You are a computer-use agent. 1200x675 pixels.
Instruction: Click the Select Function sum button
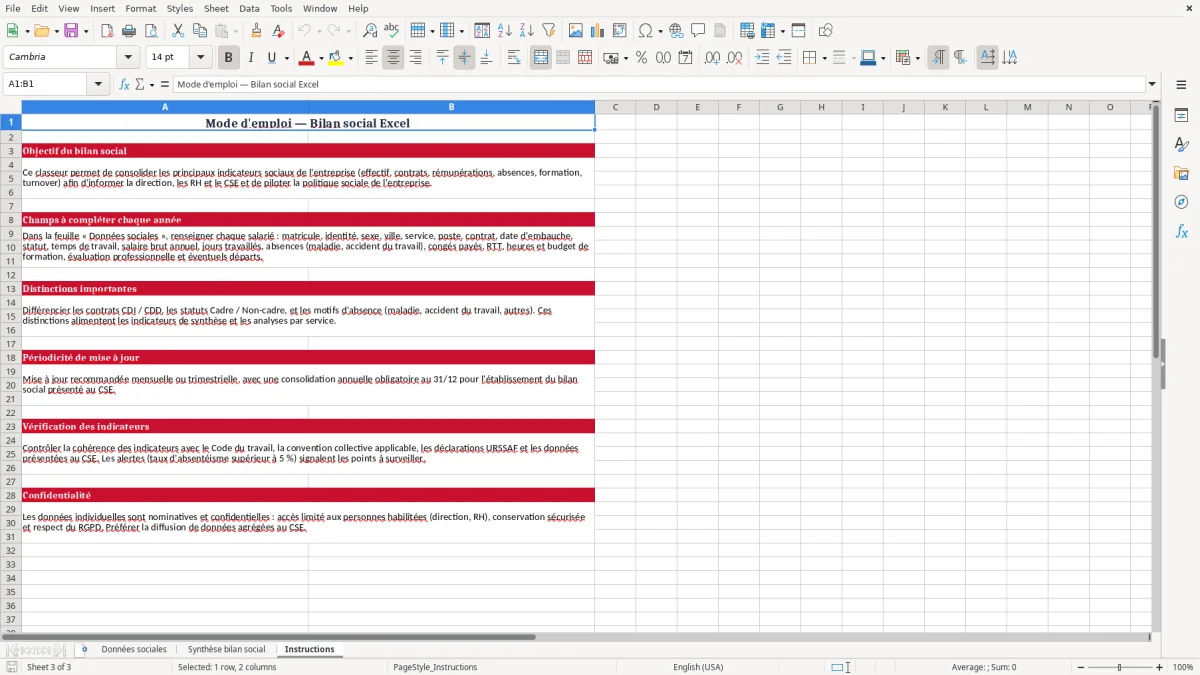click(x=140, y=84)
